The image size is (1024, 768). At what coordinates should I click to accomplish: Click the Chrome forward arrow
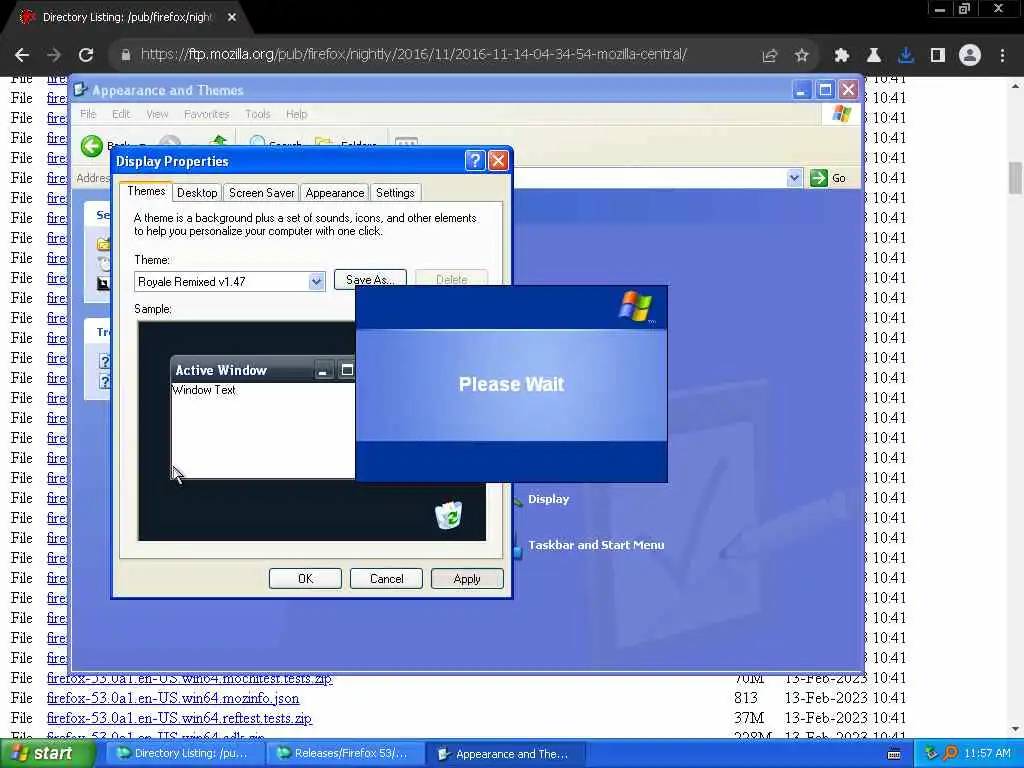click(54, 55)
